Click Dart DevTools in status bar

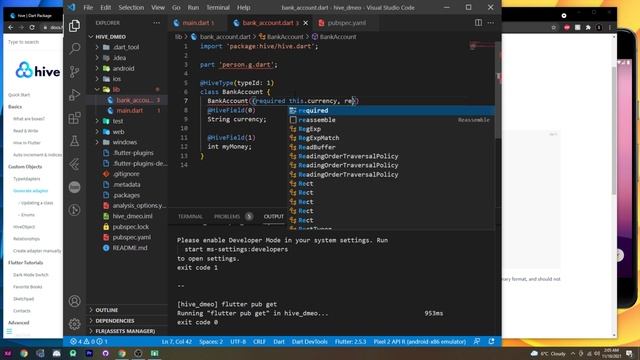[x=309, y=342]
